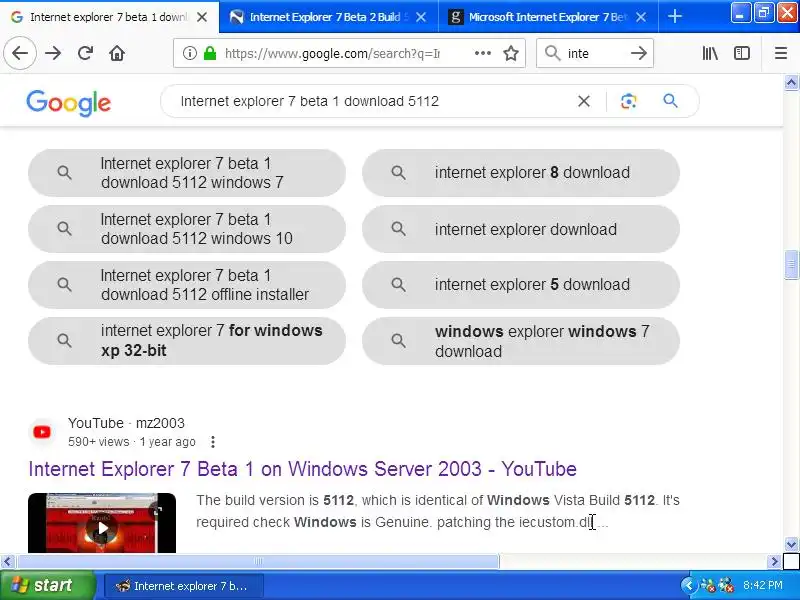
Task: Open the three-dot menu of the YouTube result
Action: 213,442
